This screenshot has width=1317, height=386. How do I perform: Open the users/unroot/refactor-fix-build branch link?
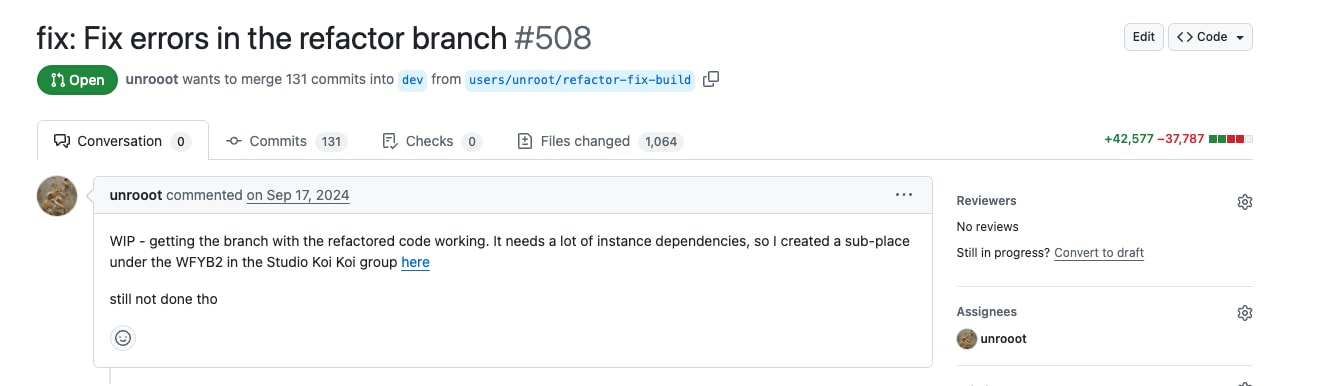[581, 80]
